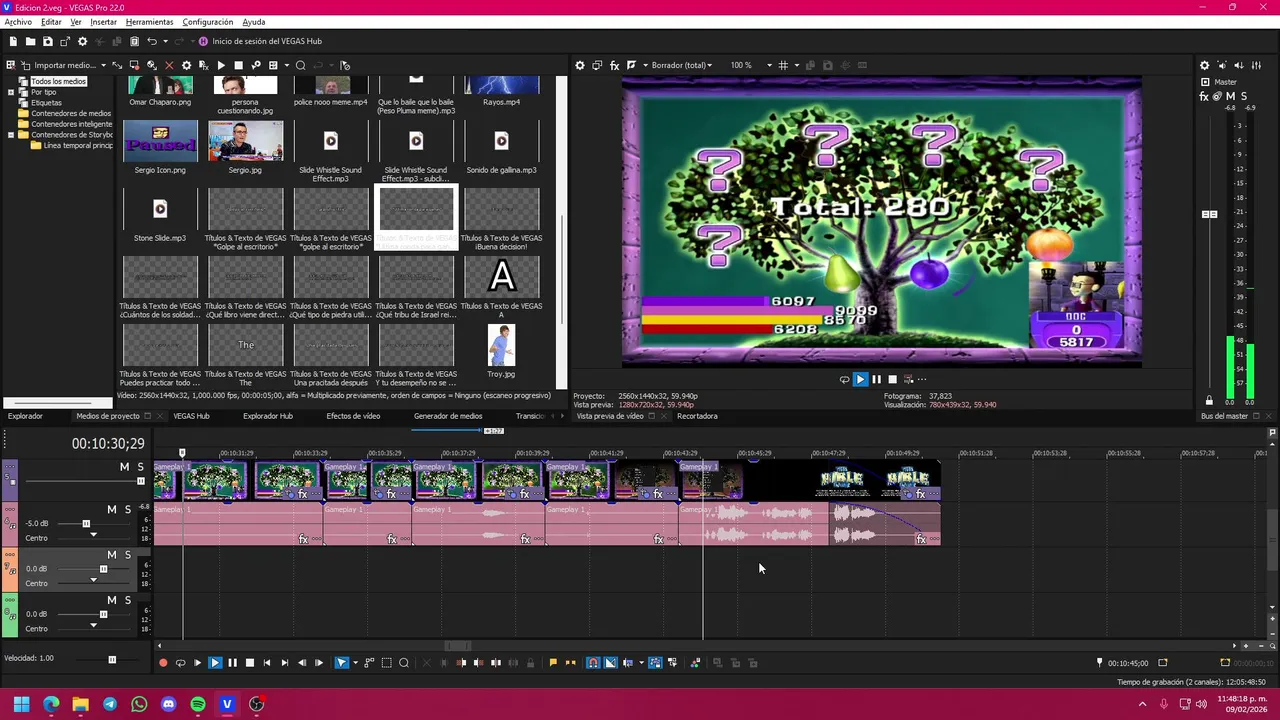
Task: Select the Zoom edit tool magnifier
Action: [404, 663]
